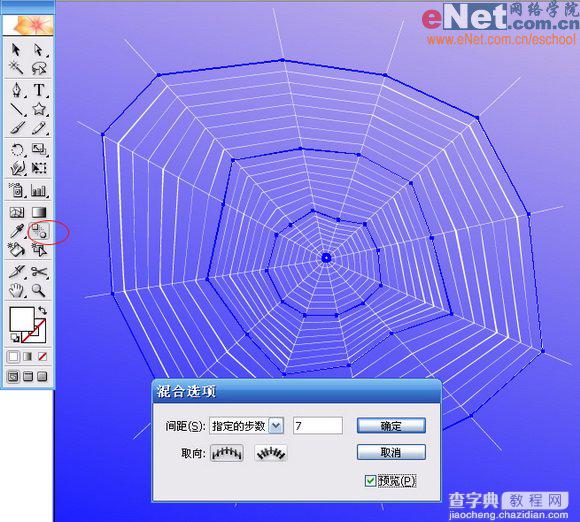This screenshot has width=580, height=522.
Task: Open the 间距 spacing dropdown arrow
Action: tap(276, 426)
